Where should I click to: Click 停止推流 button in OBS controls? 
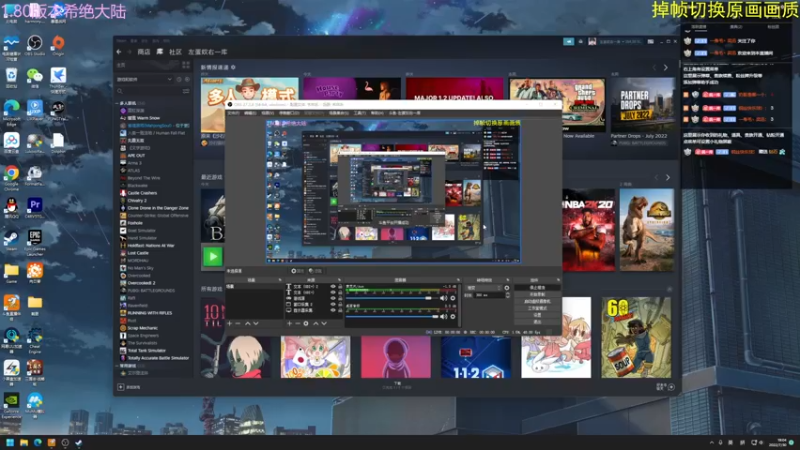tap(537, 288)
